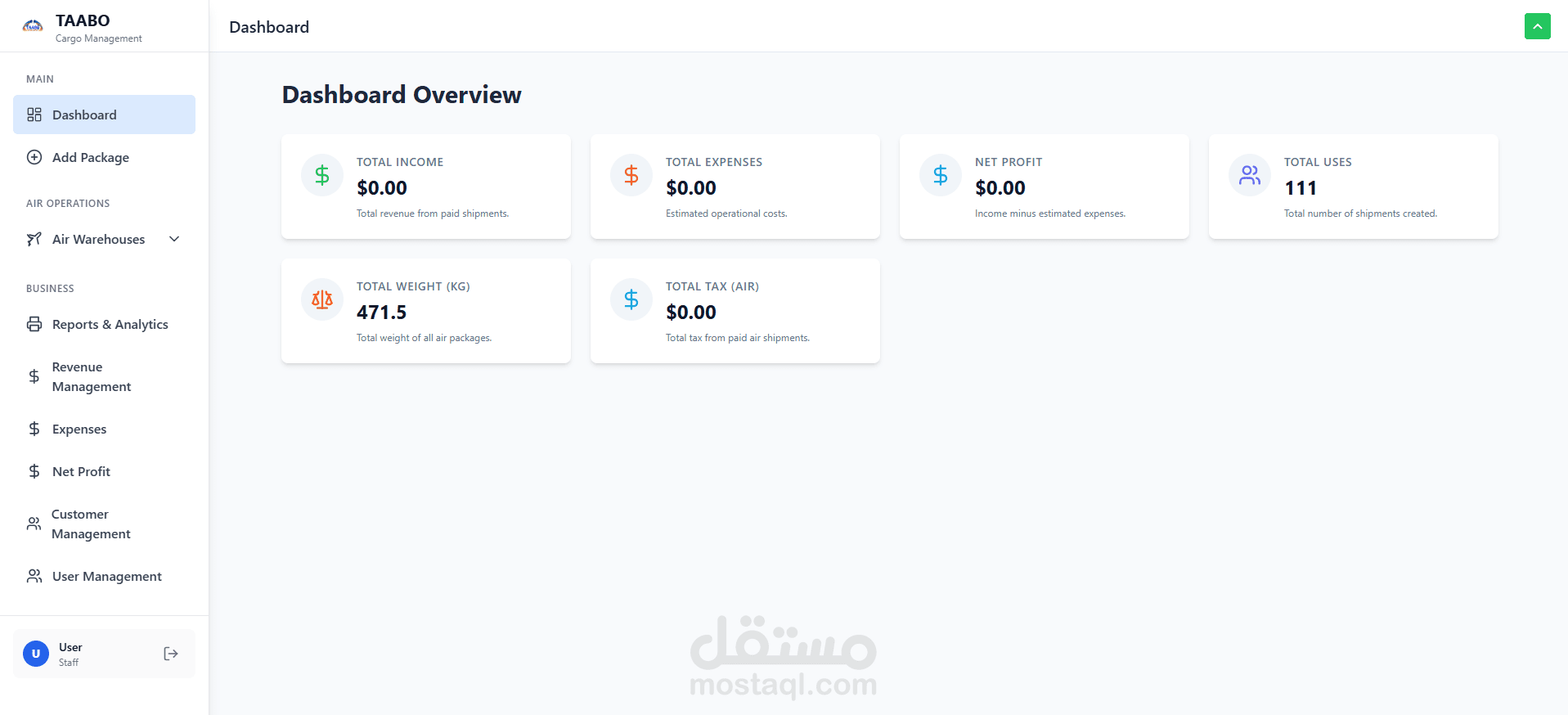Click the BUSINESS section header
Screen dimensions: 1568x715
(50, 289)
